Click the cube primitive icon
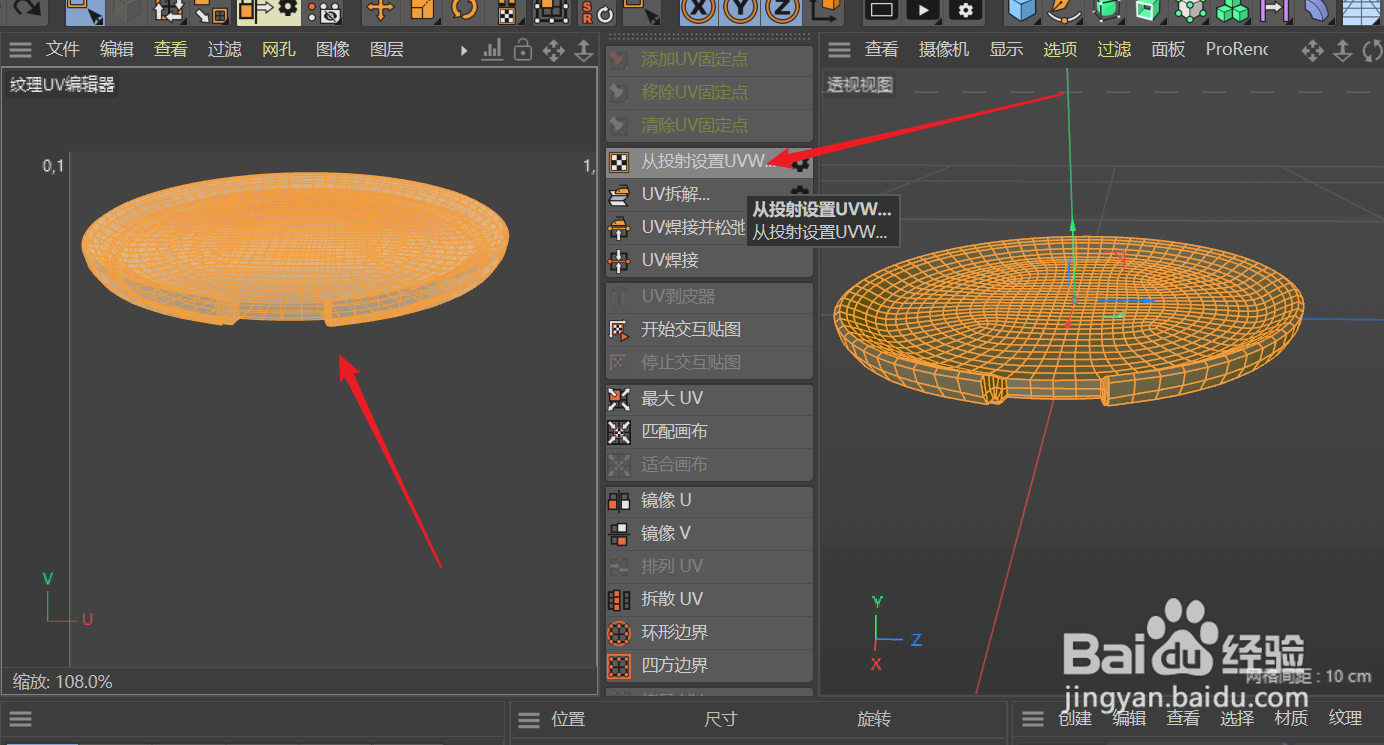 point(1021,11)
